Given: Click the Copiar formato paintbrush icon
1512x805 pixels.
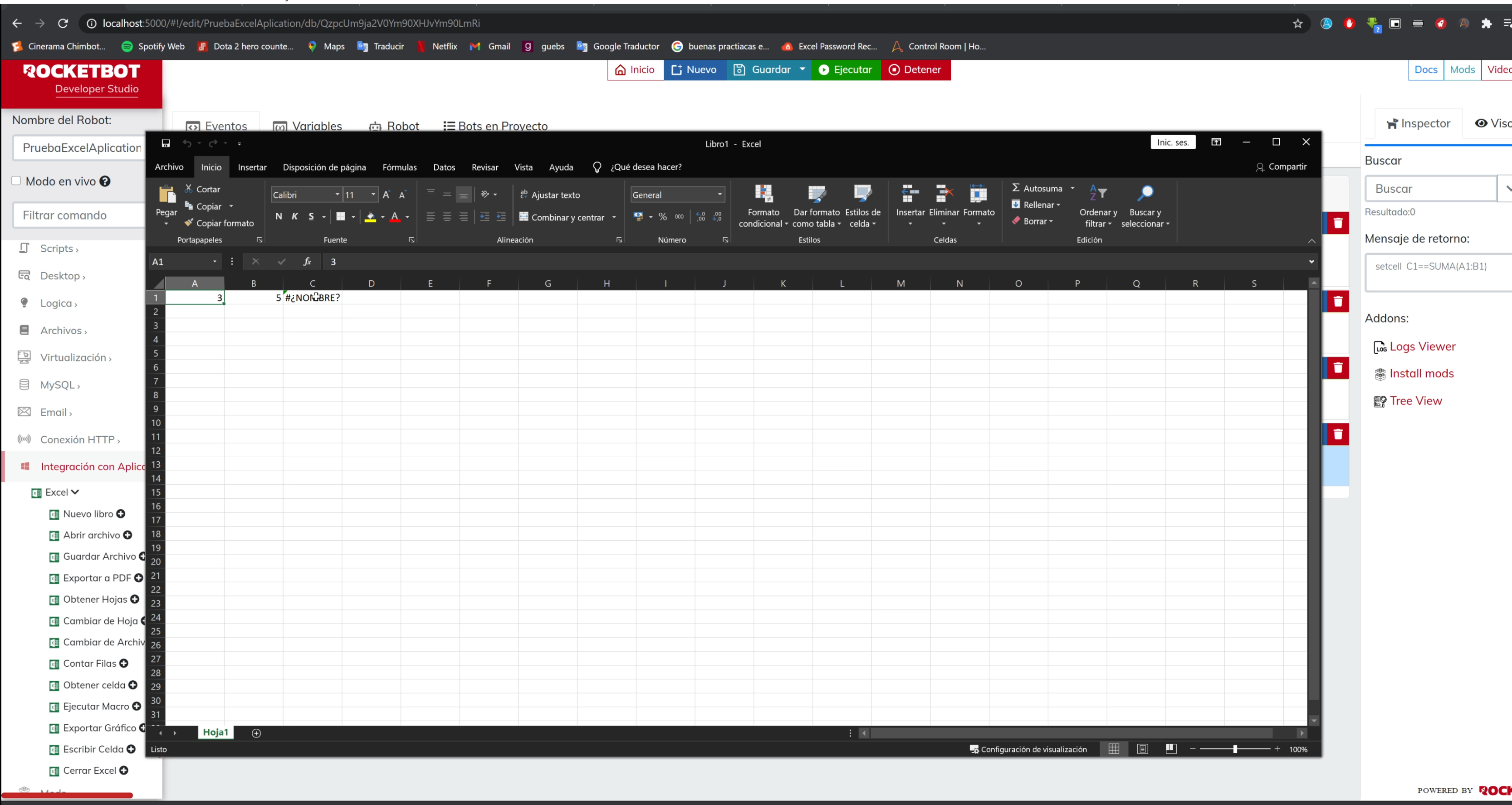Looking at the screenshot, I should tap(188, 223).
